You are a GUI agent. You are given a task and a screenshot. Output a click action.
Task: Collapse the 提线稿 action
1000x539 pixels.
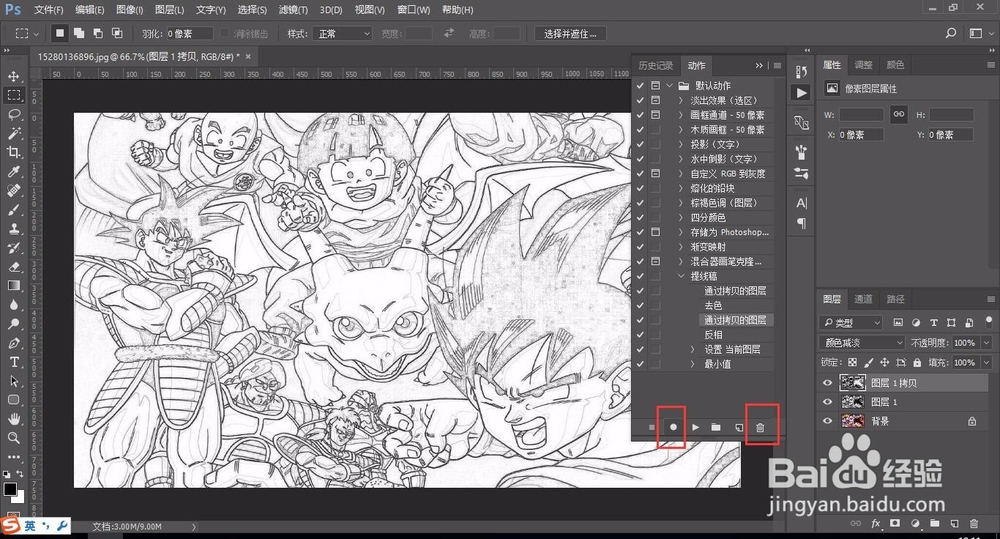680,276
